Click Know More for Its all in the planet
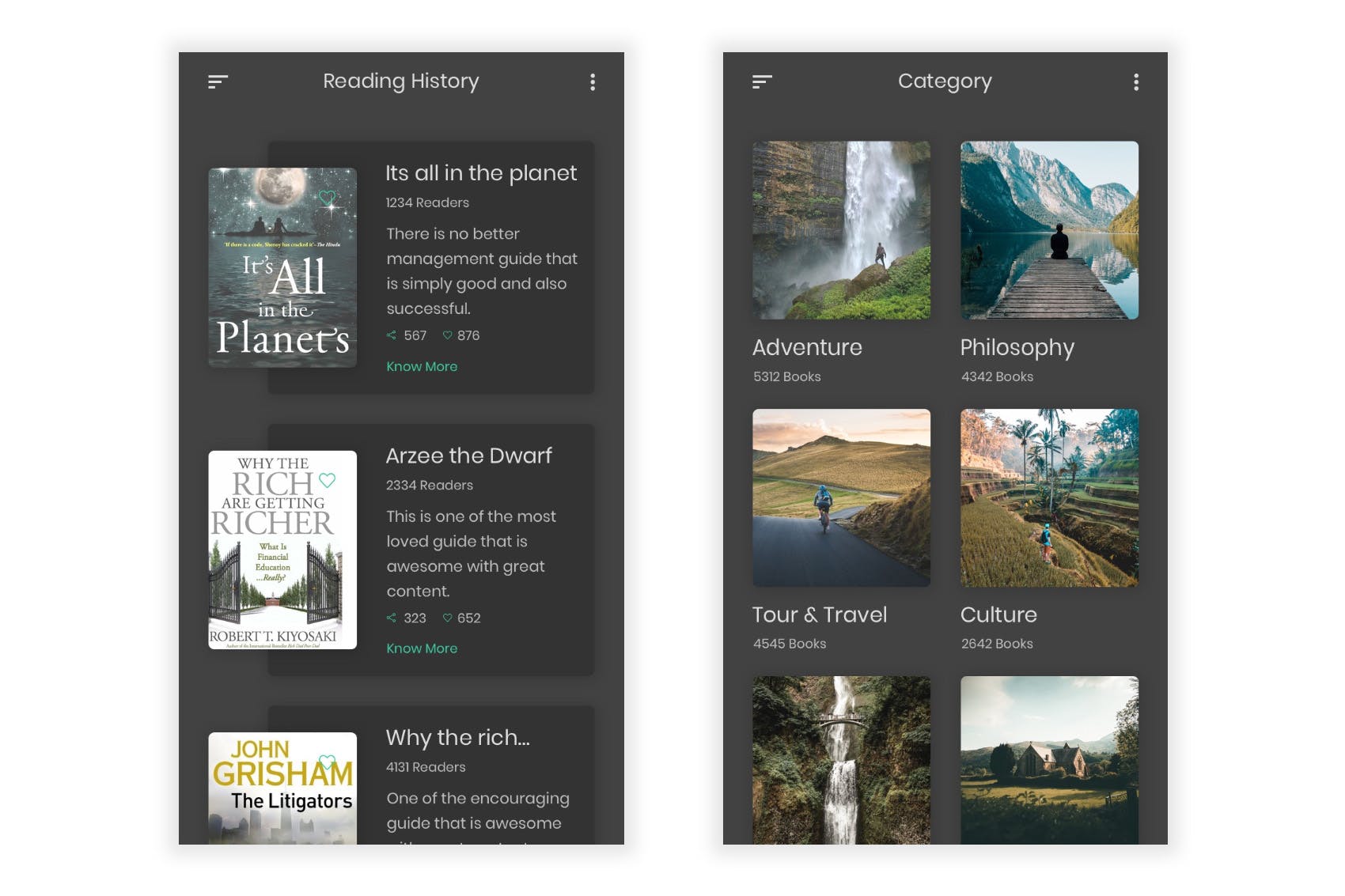1345x896 pixels. tap(421, 366)
